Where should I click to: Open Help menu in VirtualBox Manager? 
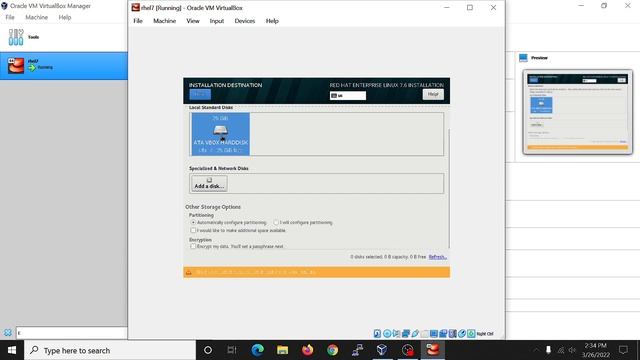point(64,17)
